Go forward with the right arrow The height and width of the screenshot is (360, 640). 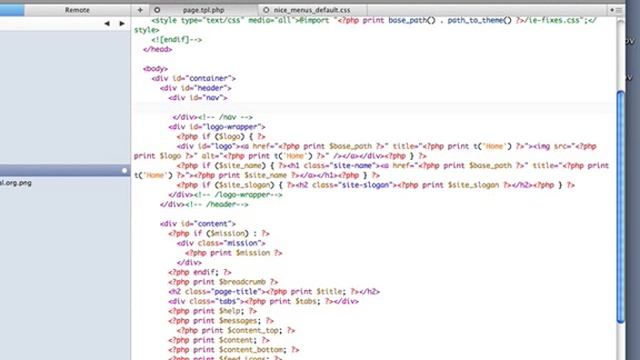(x=122, y=24)
